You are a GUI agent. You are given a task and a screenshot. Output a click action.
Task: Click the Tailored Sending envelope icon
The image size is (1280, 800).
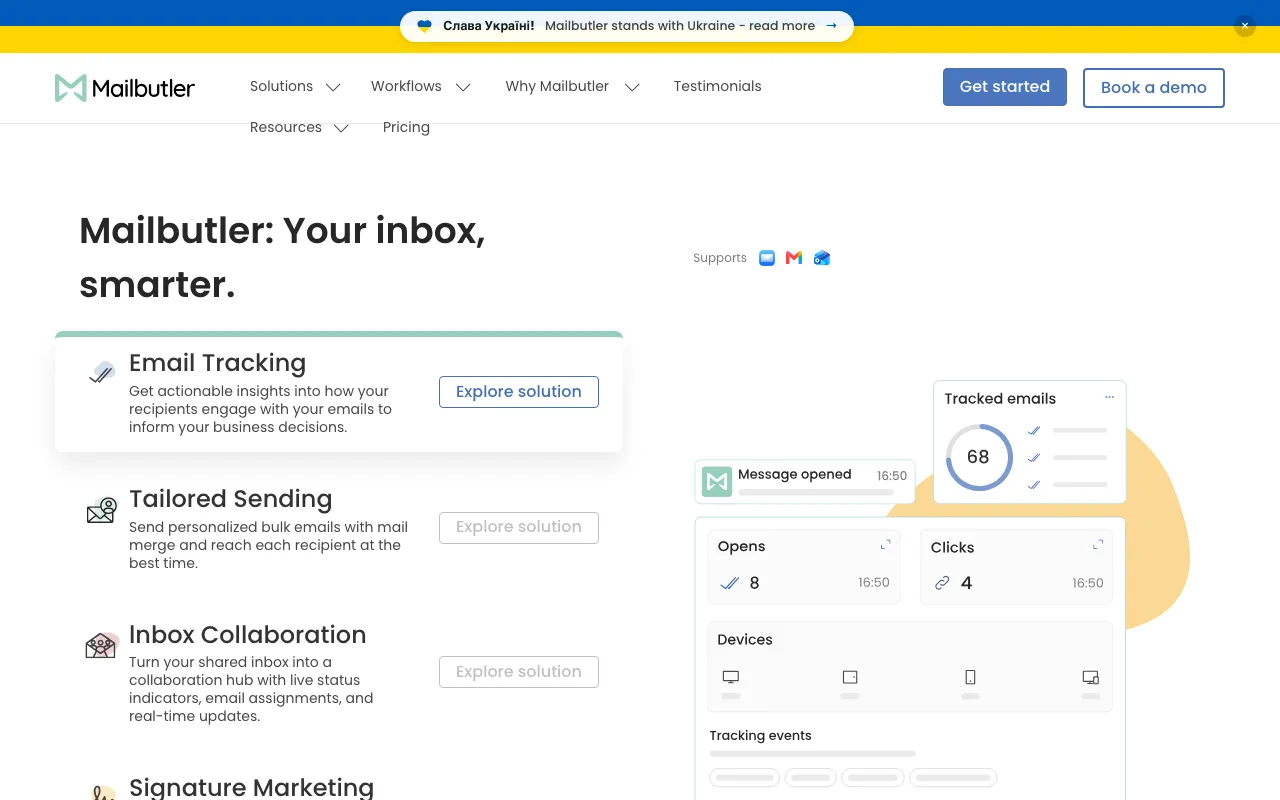coord(101,511)
